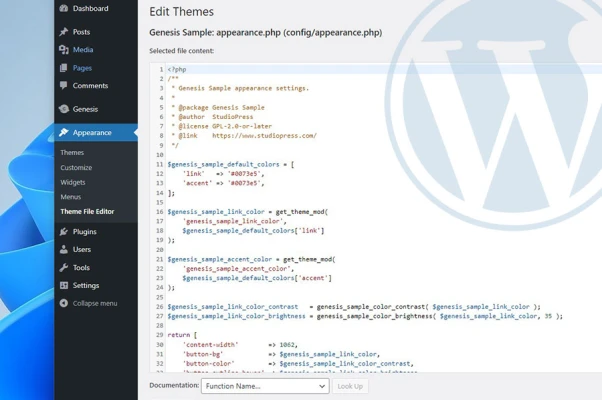This screenshot has height=400, width=602.
Task: Select Theme File Editor submenu item
Action: (87, 212)
